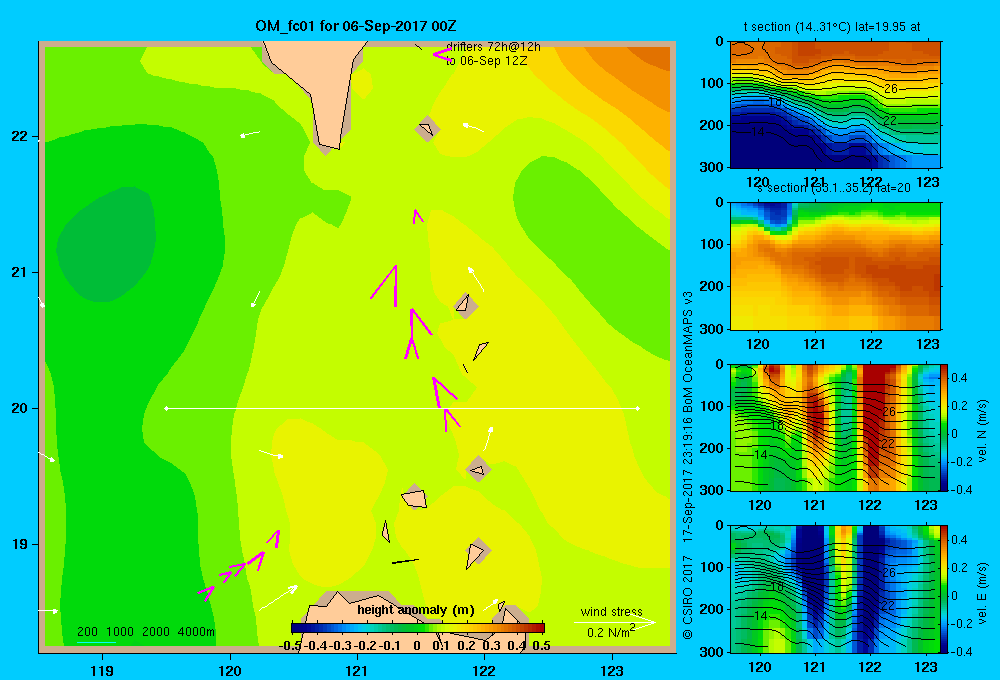Select the magenta drifter legend arrowhead beside 'drifters'

pos(441,54)
